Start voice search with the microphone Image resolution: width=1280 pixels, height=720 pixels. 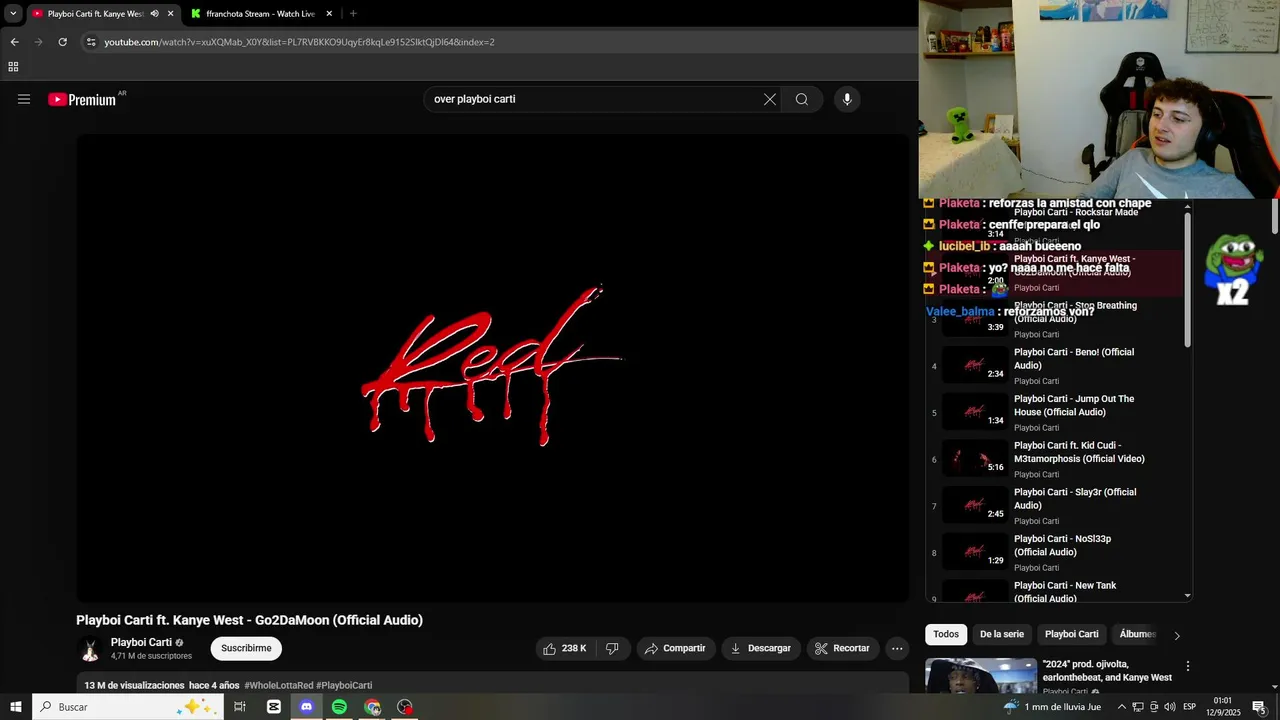point(847,99)
